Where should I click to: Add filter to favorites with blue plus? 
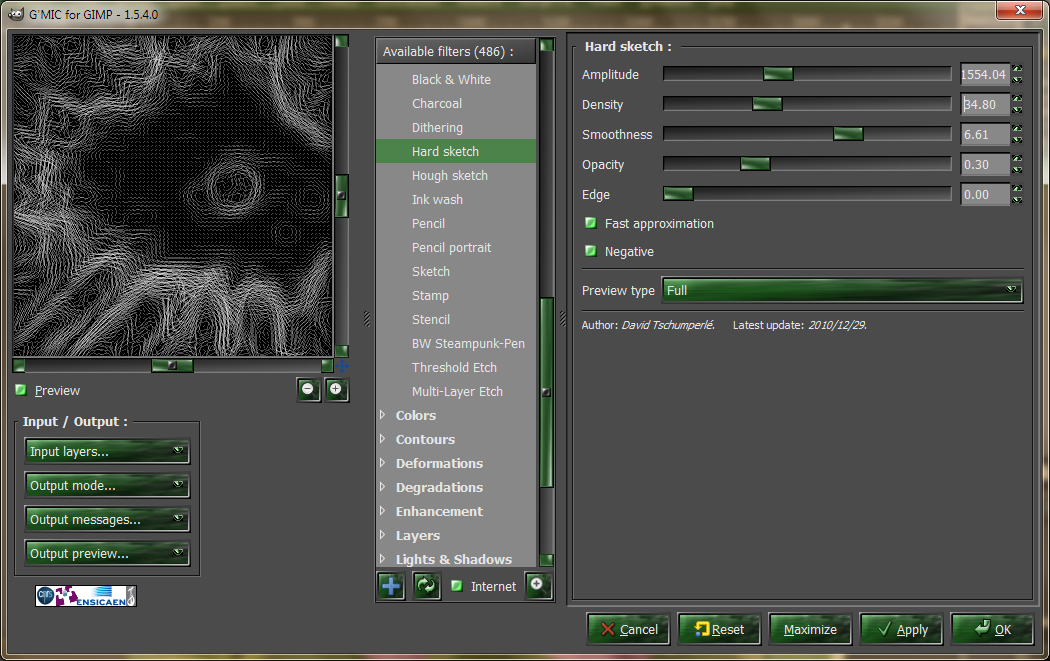(391, 586)
